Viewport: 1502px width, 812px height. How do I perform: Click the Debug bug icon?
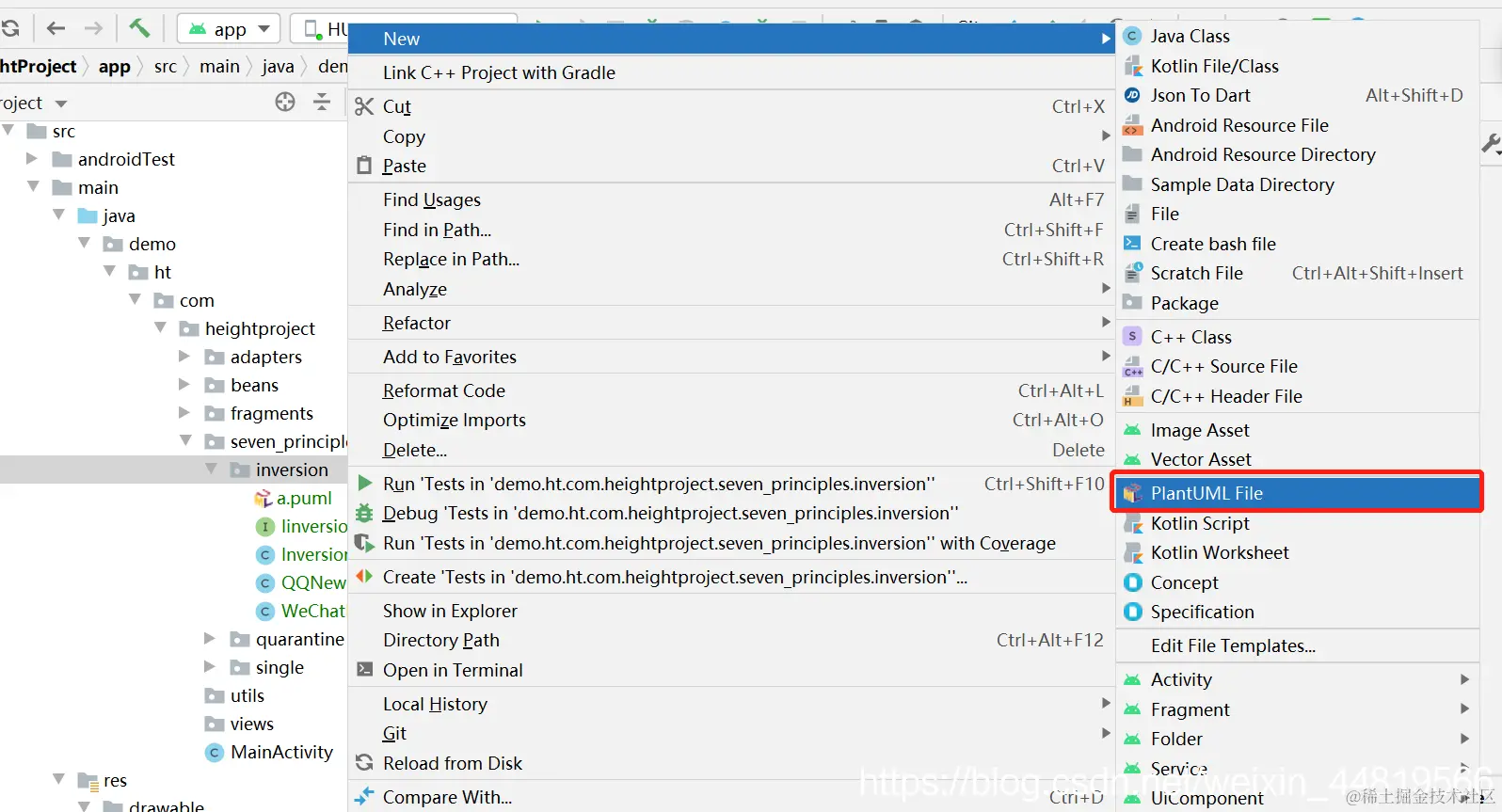click(x=364, y=513)
